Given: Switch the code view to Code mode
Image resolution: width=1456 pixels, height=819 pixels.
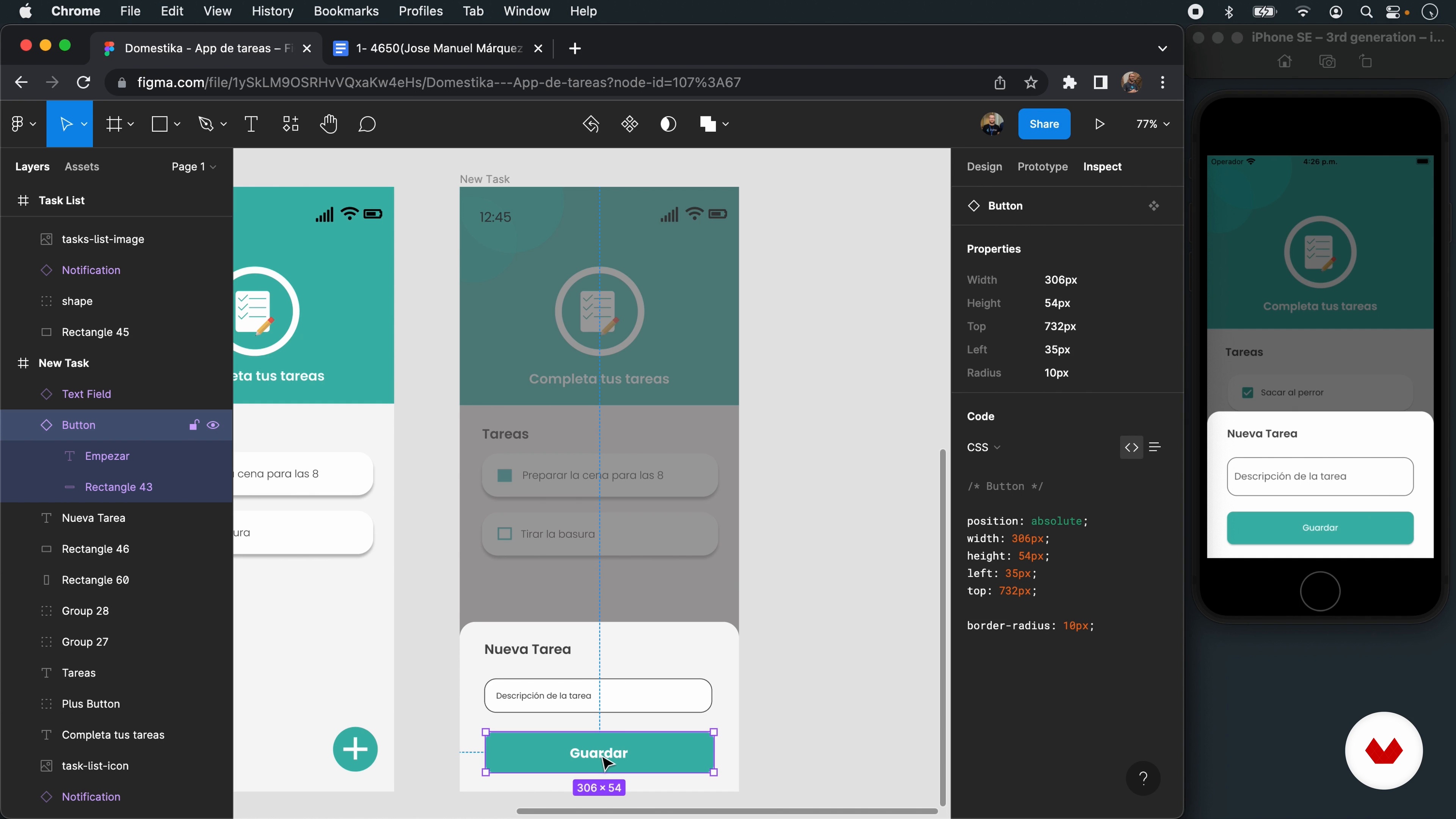Looking at the screenshot, I should pos(1131,447).
